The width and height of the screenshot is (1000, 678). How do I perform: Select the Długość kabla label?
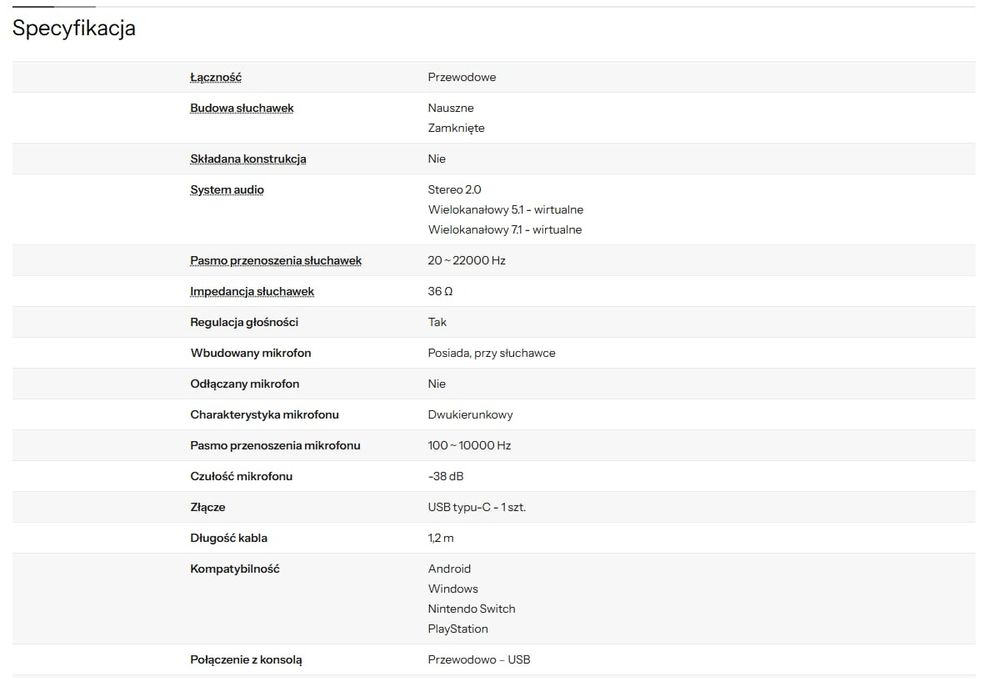pyautogui.click(x=229, y=538)
